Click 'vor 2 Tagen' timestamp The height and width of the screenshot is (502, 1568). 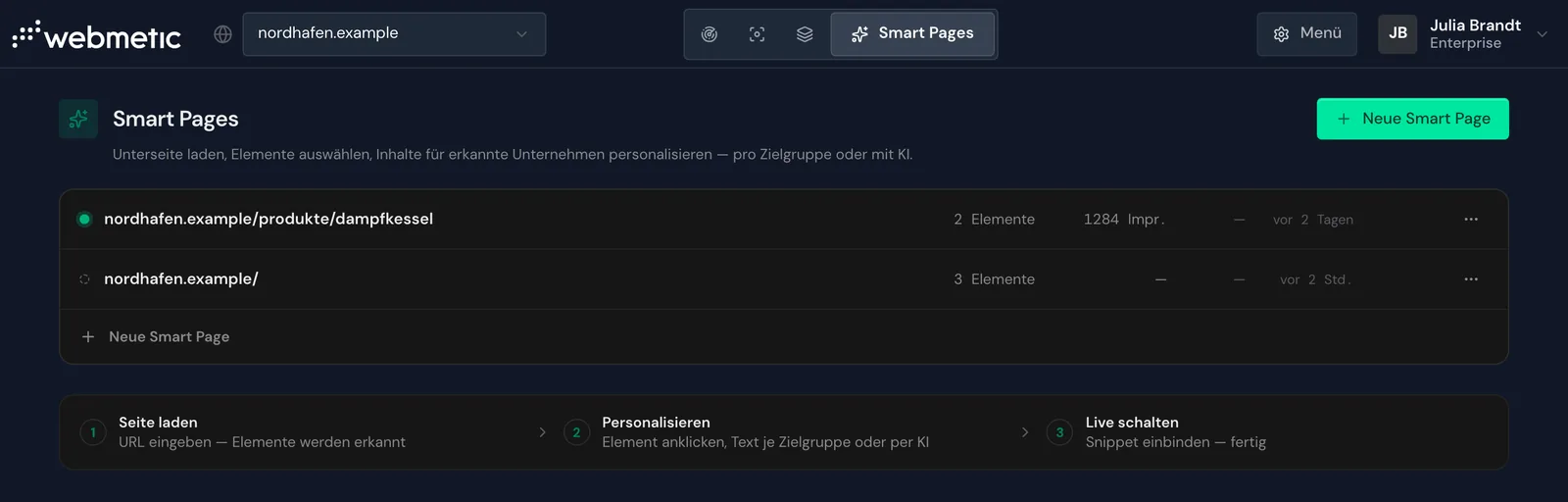1313,220
